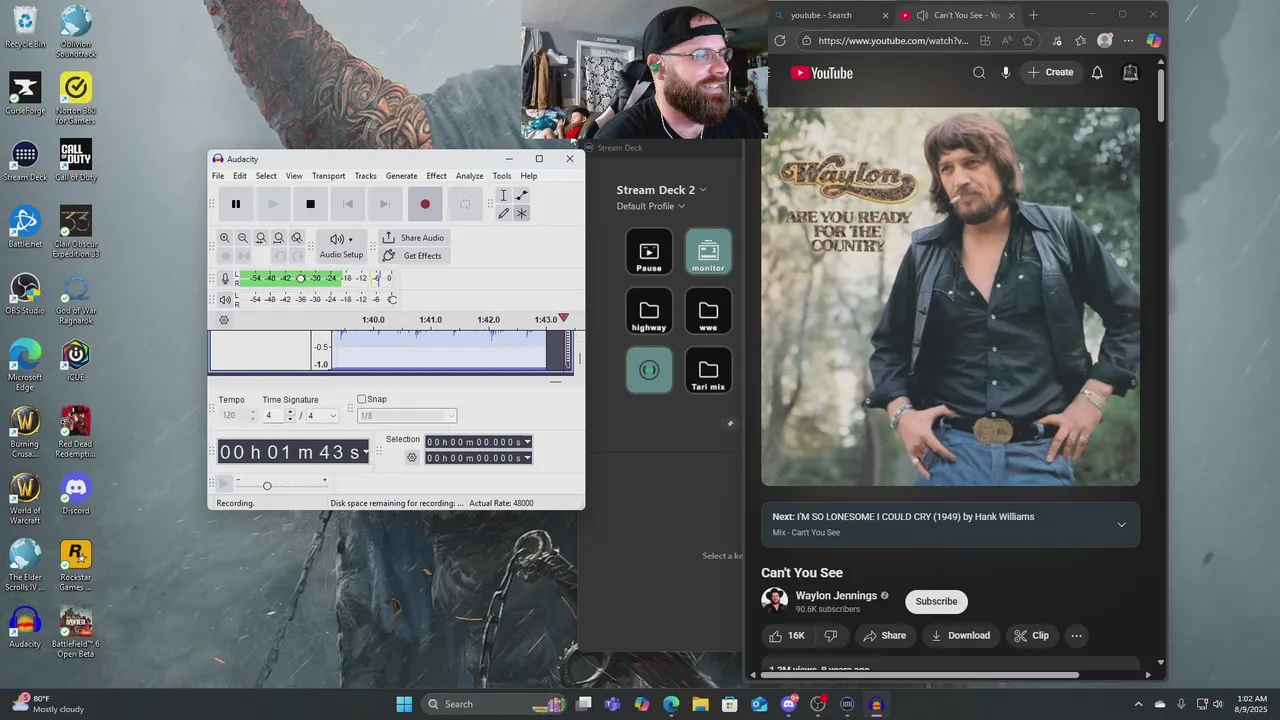Open the Analyze menu
The width and height of the screenshot is (1280, 720).
coord(469,176)
